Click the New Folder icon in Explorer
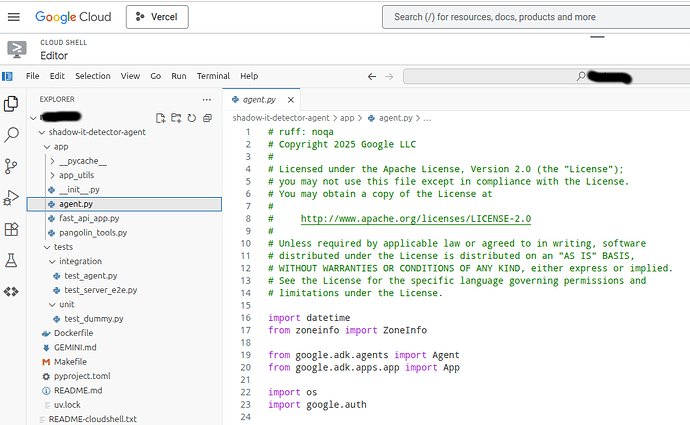Screen dimensions: 690x425 (x=176, y=117)
